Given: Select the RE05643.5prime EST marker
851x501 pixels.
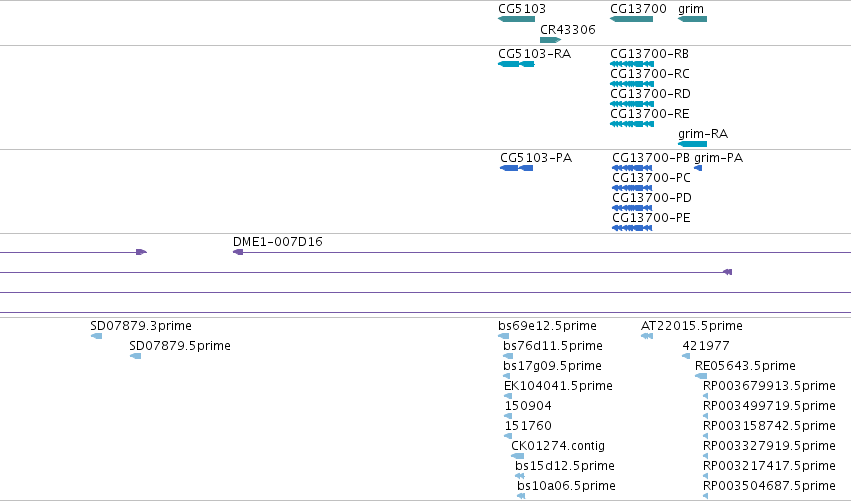Looking at the screenshot, I should (701, 376).
